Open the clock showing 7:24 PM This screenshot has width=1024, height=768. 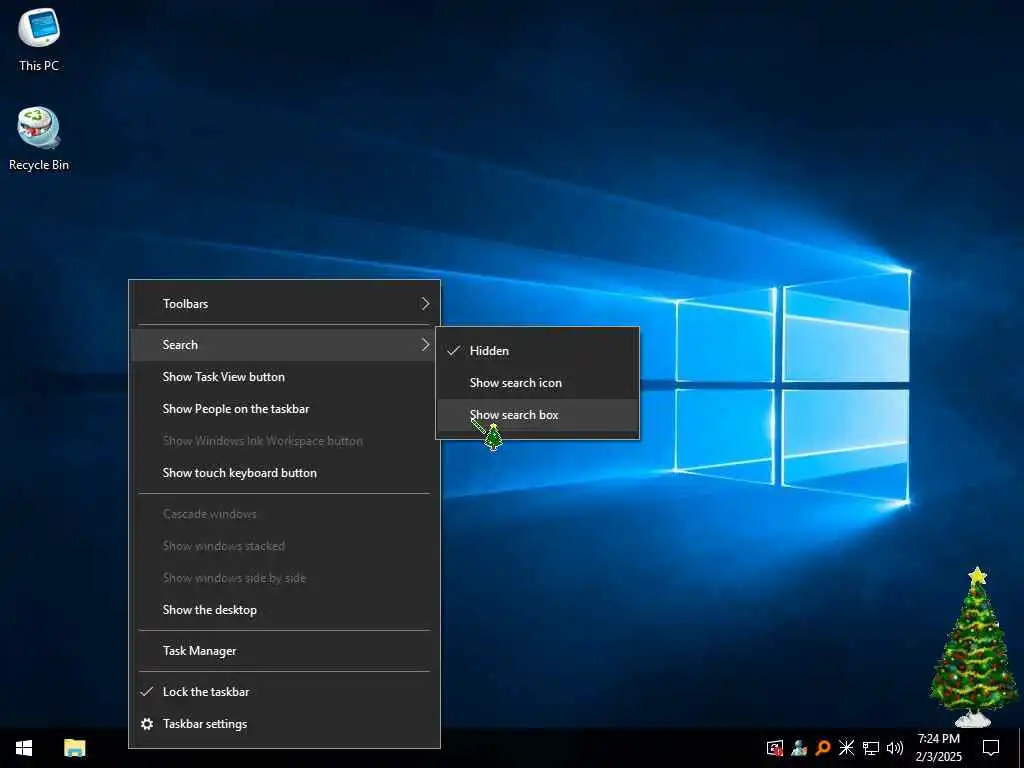pos(938,748)
